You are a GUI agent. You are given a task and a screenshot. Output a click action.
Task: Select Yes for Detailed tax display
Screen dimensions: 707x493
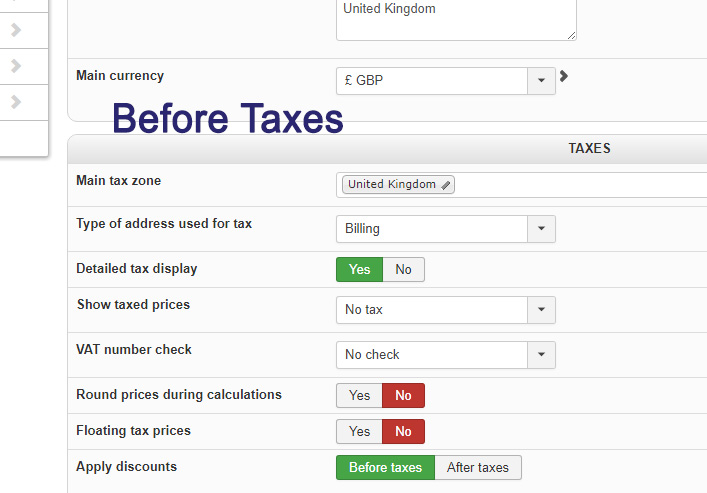click(359, 269)
